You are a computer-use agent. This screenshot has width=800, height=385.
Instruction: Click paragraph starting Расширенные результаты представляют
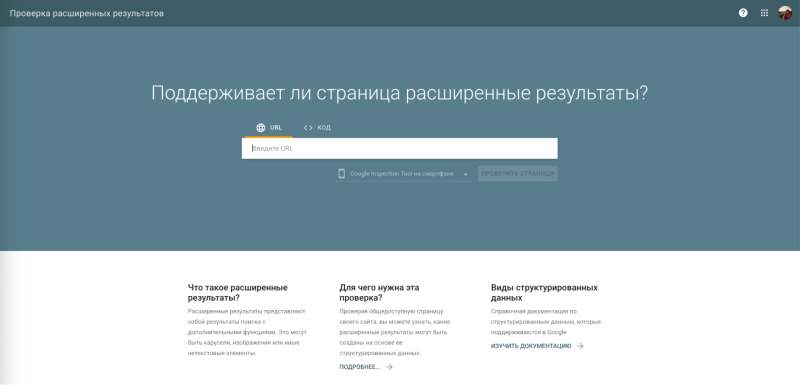click(247, 332)
